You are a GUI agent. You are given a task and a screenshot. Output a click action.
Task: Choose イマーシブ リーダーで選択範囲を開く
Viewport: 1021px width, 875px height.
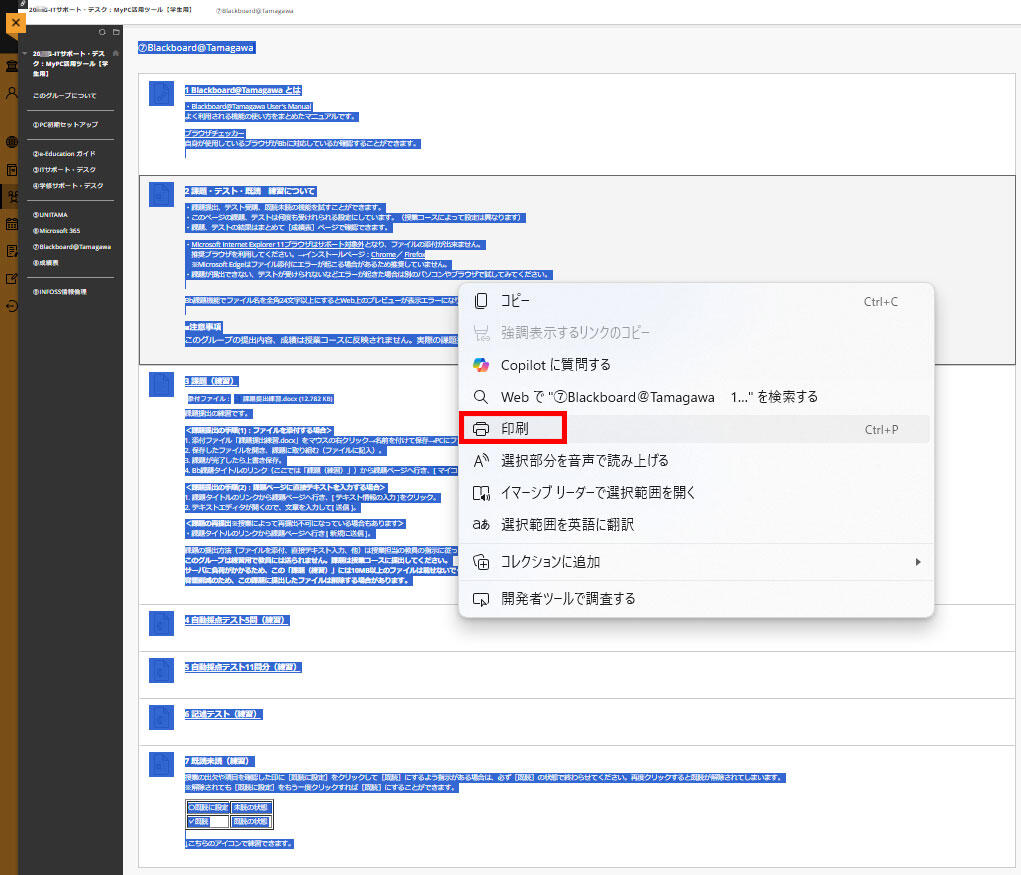[x=695, y=493]
